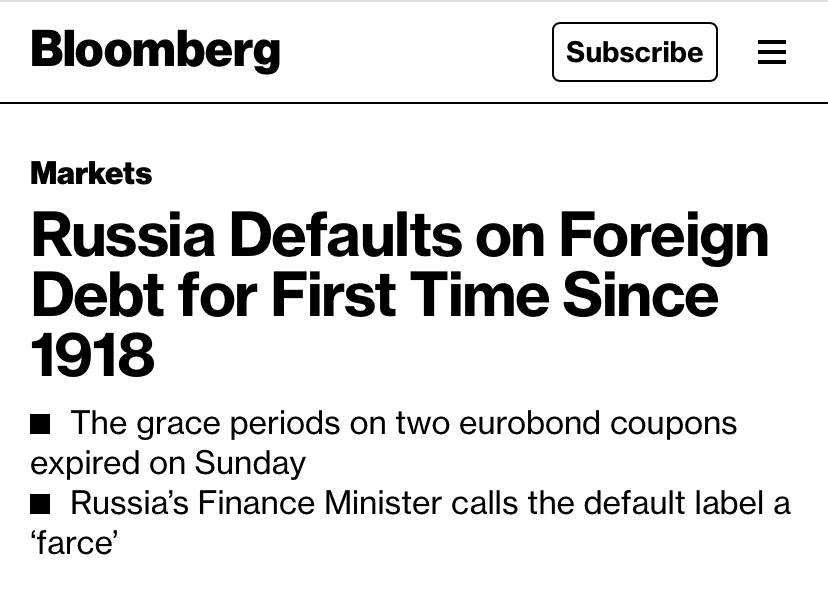Image resolution: width=828 pixels, height=593 pixels.
Task: Click the square bullet before 'Russia's Finance Minister'
Action: [40, 504]
